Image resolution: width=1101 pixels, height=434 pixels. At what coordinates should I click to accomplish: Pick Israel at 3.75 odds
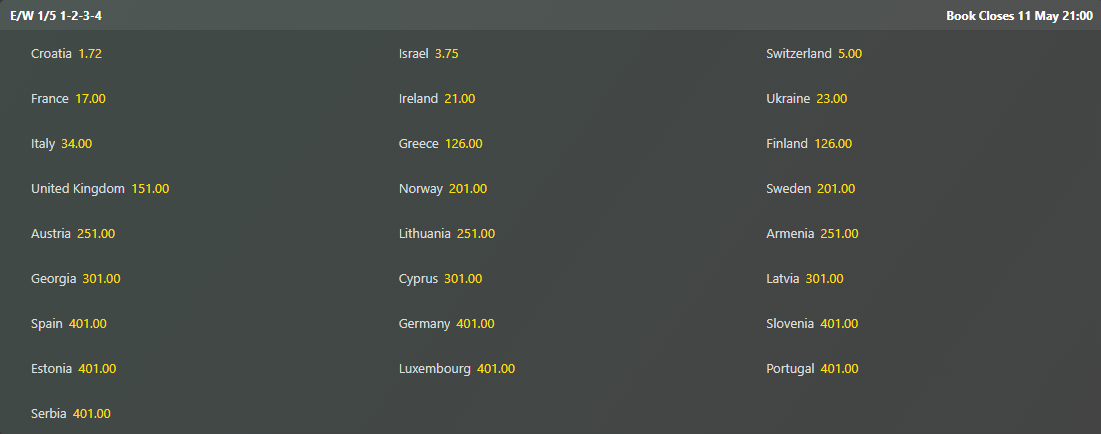tap(428, 53)
